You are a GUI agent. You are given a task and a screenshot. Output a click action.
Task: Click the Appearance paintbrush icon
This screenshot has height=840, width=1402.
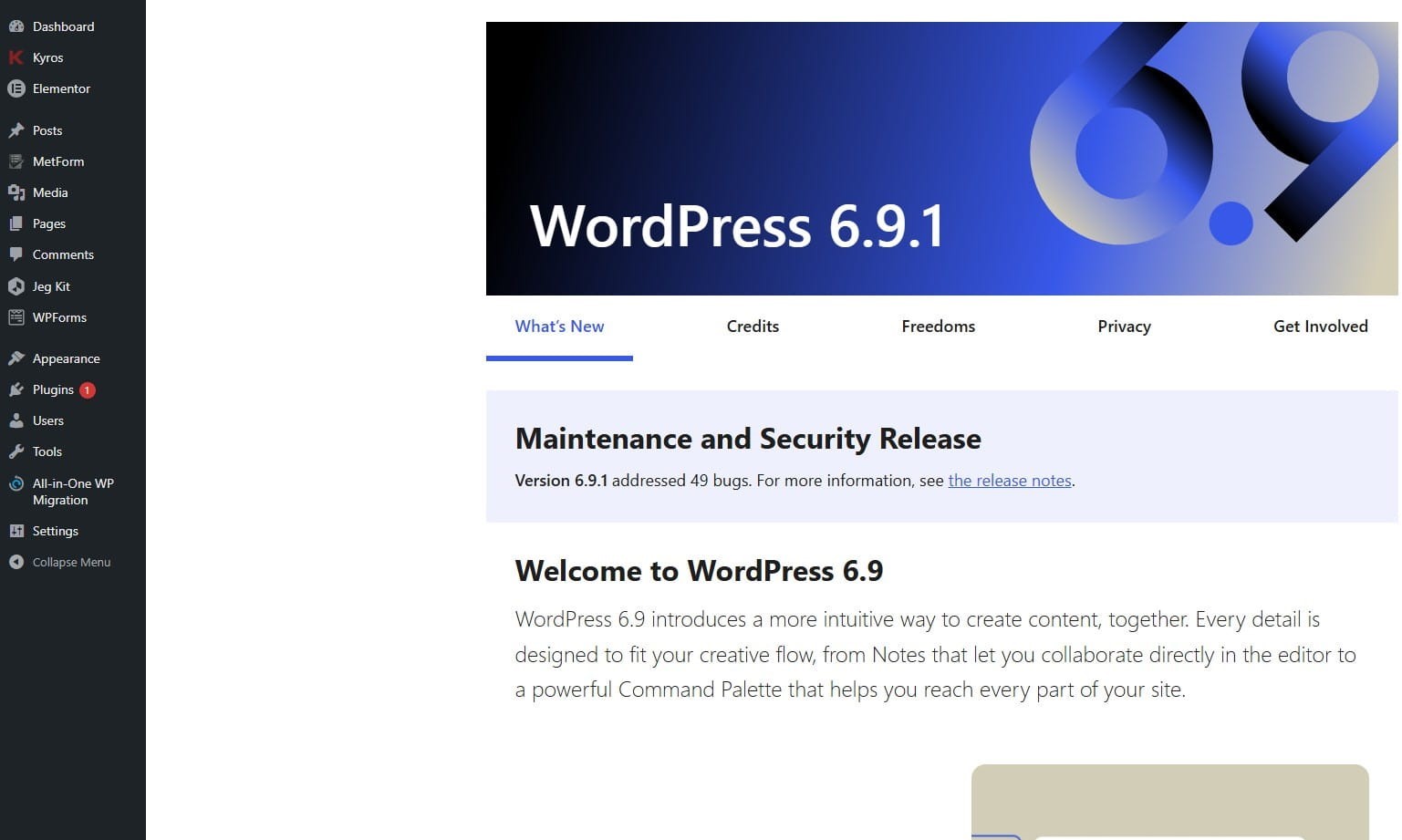tap(16, 358)
